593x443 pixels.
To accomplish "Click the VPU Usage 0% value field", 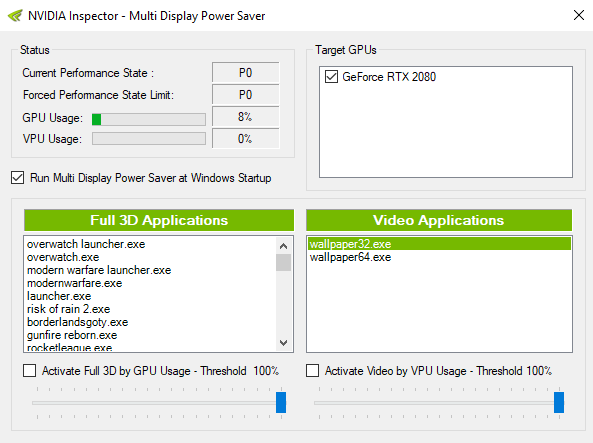I will pos(245,138).
